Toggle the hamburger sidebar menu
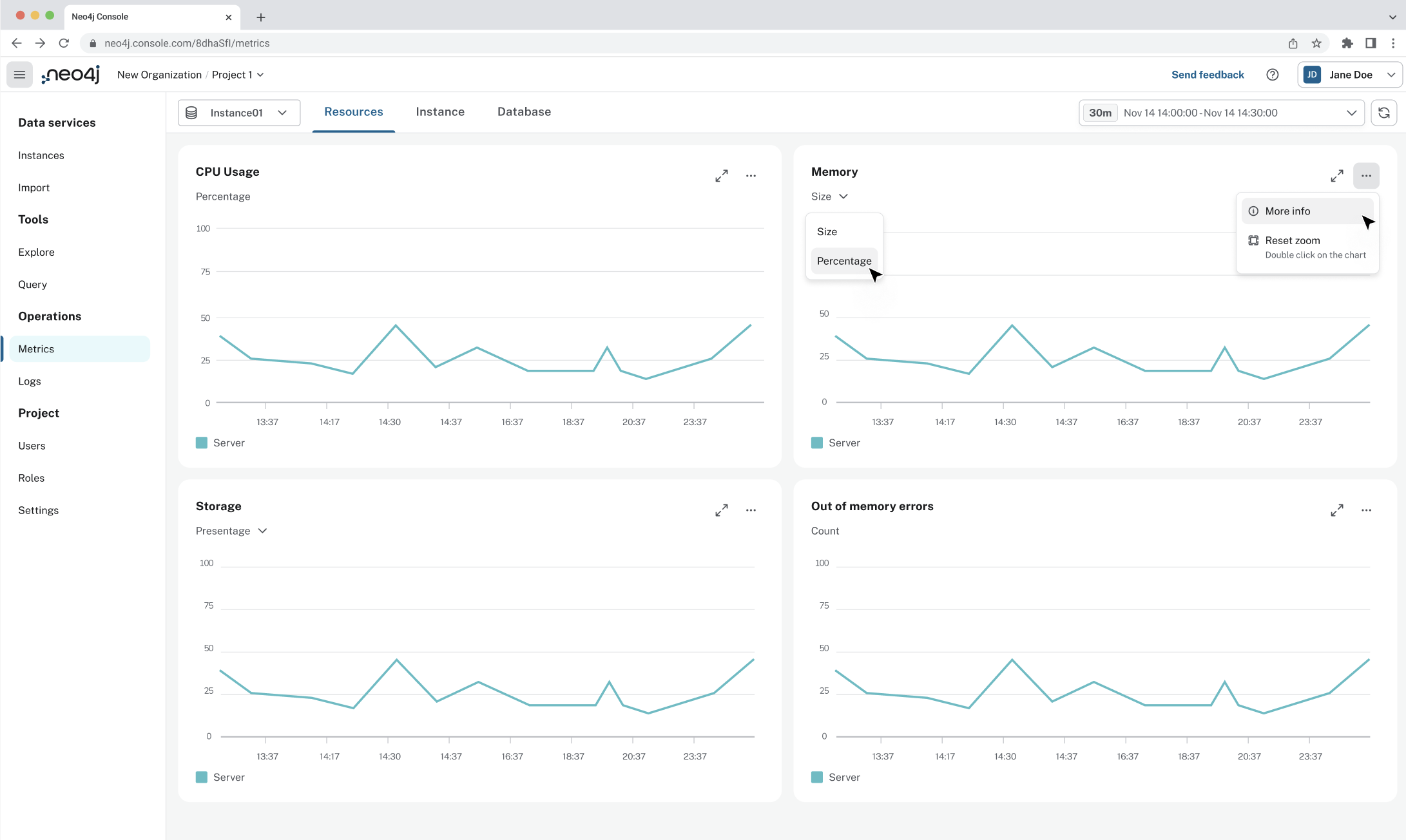 pyautogui.click(x=19, y=75)
